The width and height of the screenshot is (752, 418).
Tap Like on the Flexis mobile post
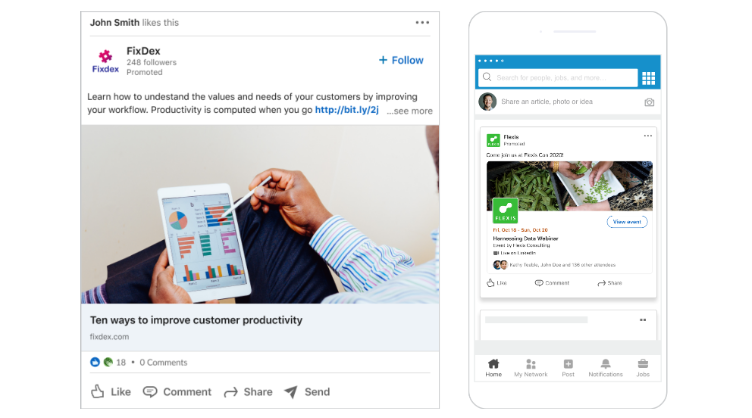[497, 283]
